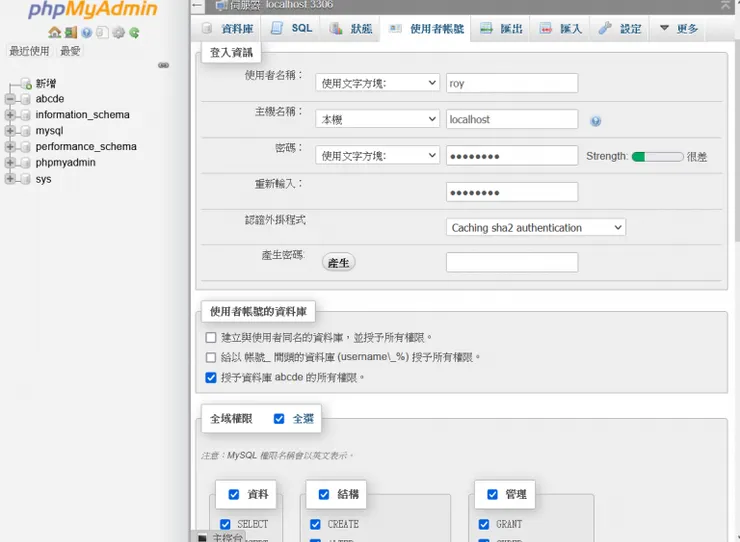Open the 設定 settings tab

coord(620,29)
